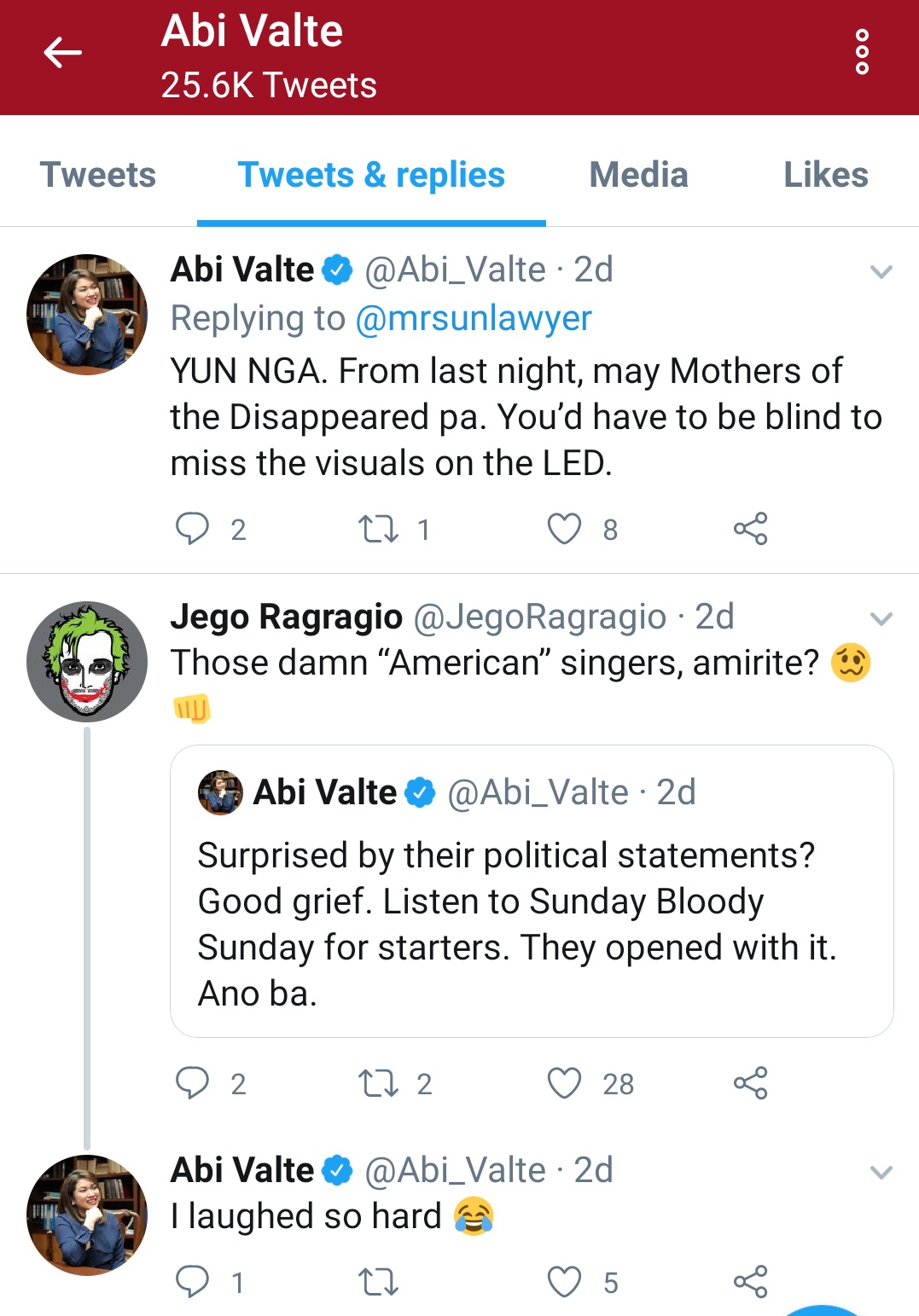Expand options chevron on Jego Ragragio's tweet
This screenshot has width=919, height=1316.
tap(881, 618)
